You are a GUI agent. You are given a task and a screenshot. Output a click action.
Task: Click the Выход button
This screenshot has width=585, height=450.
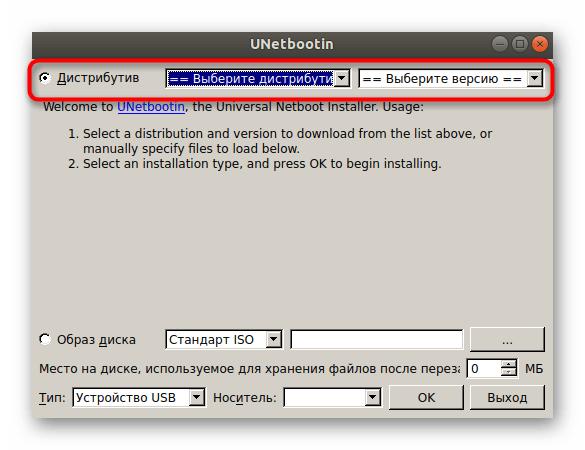pyautogui.click(x=507, y=397)
